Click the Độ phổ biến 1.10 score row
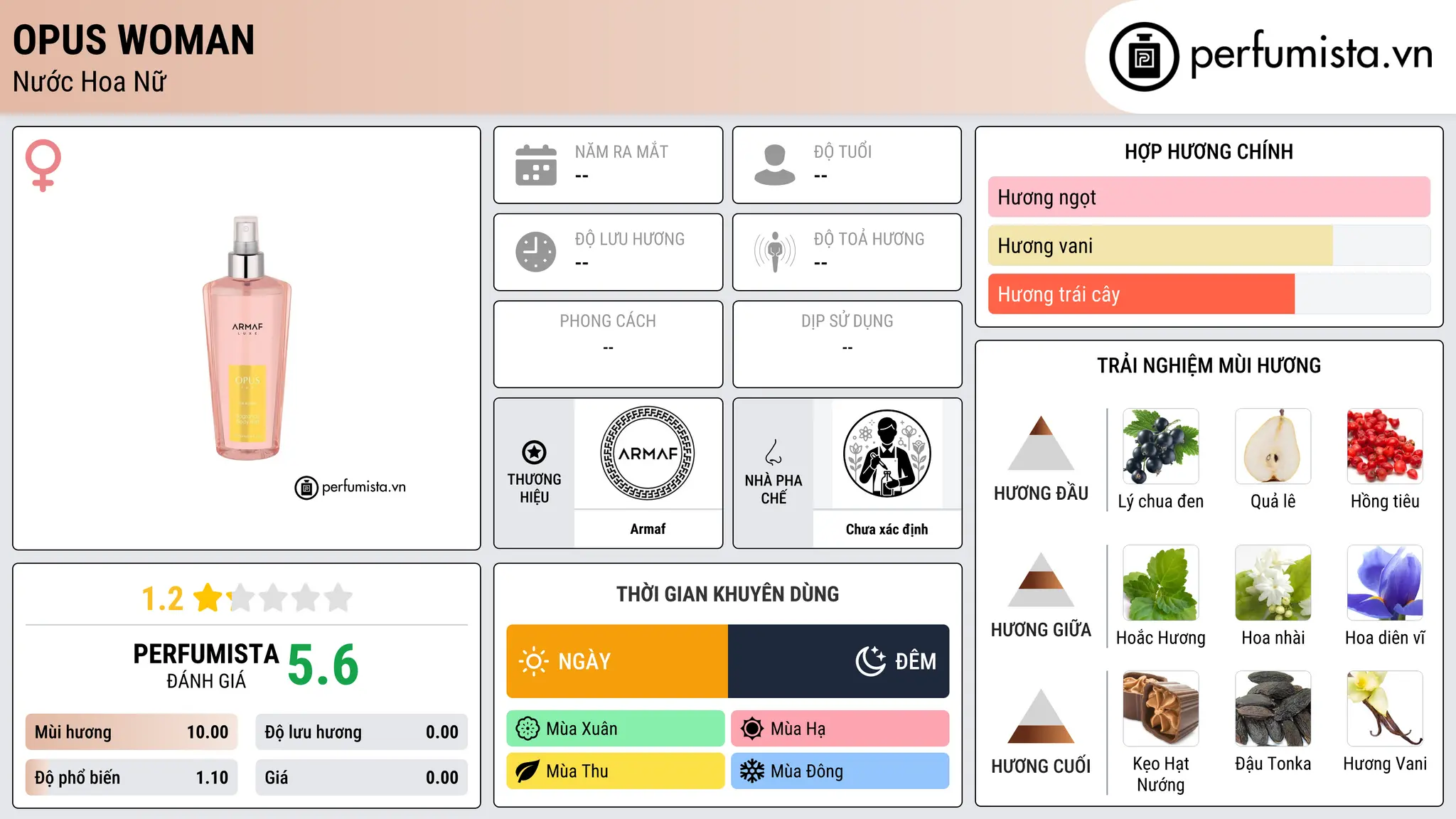This screenshot has width=1456, height=819. coord(132,778)
